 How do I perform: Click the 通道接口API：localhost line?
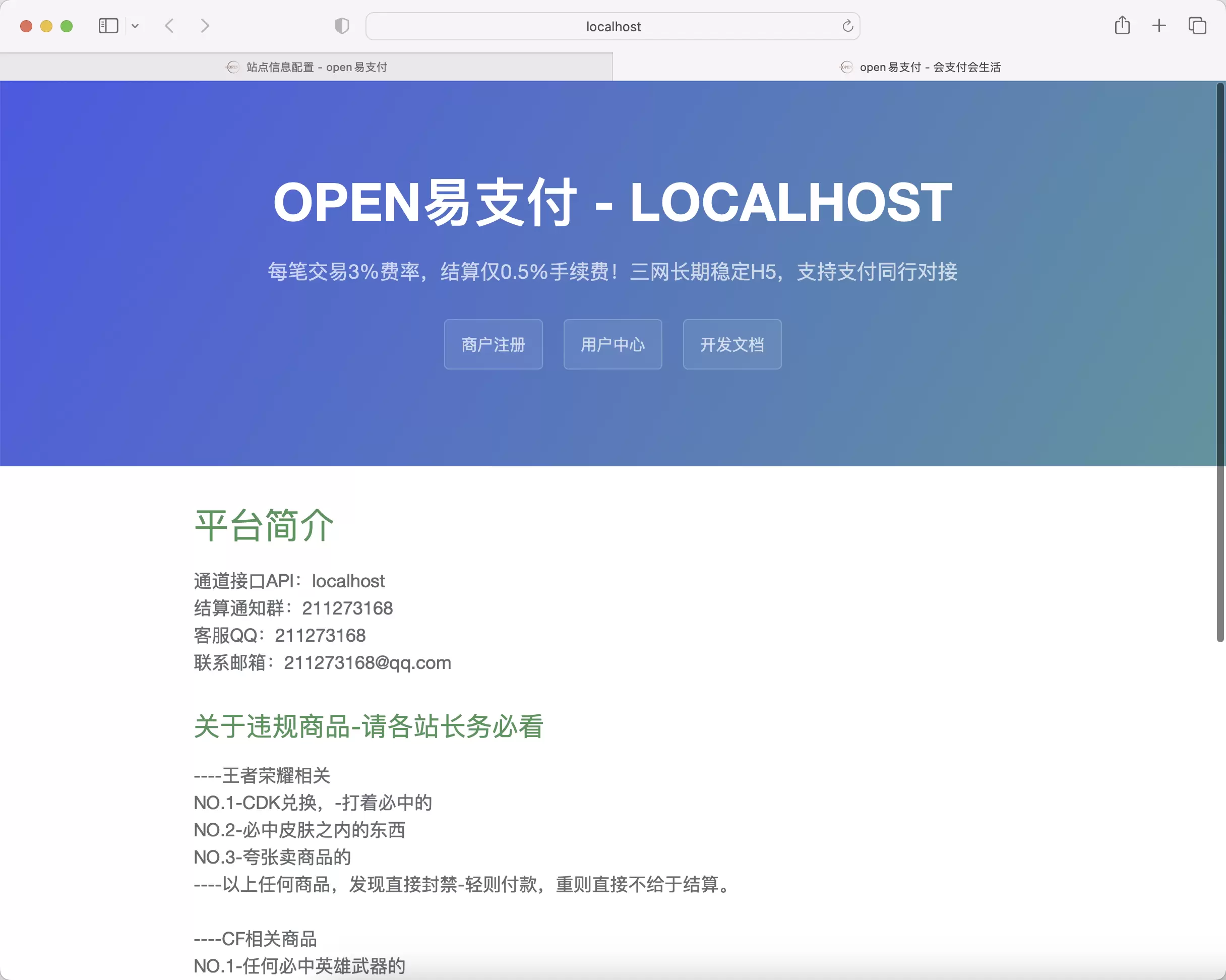[289, 581]
